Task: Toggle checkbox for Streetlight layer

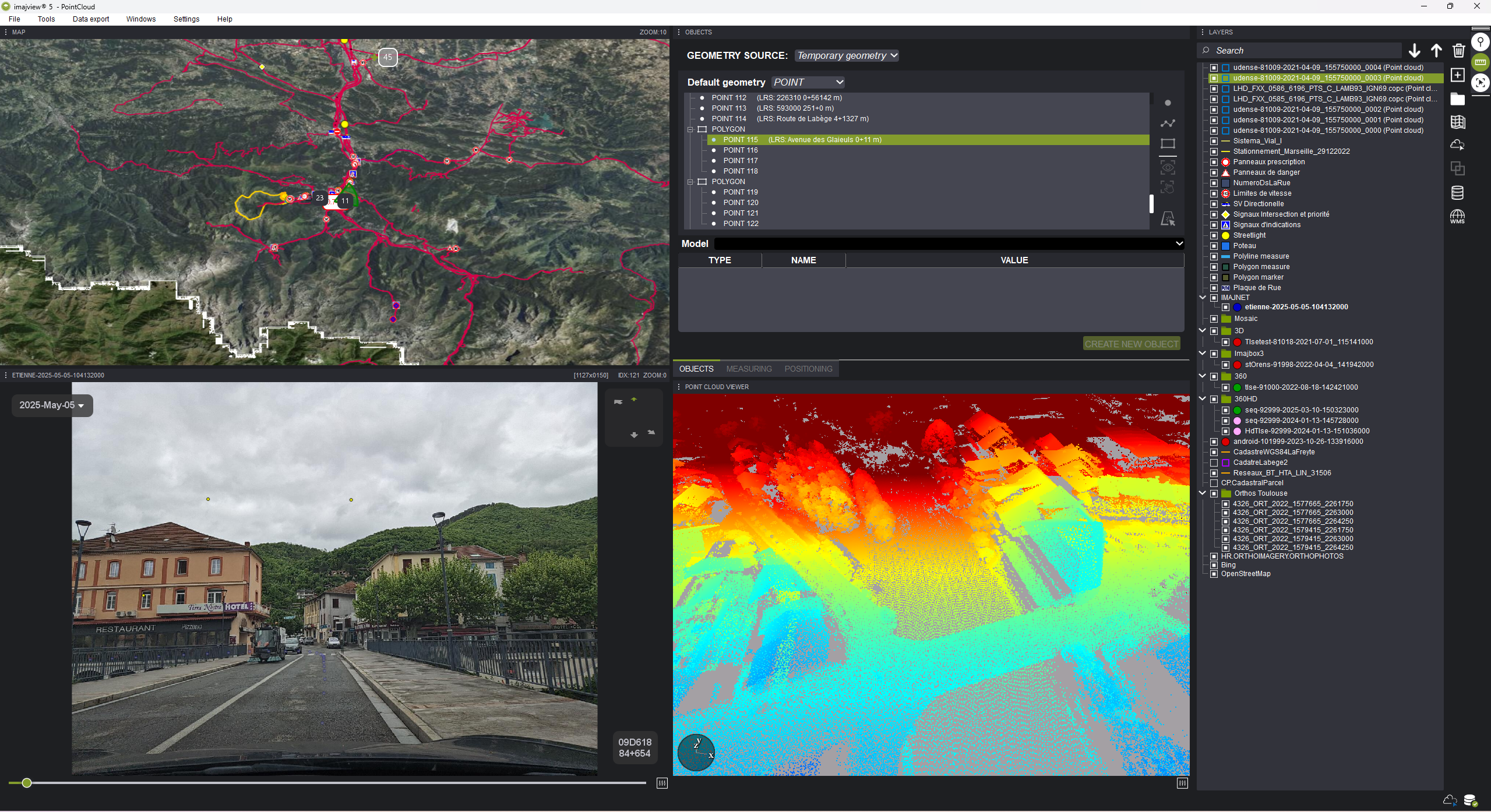Action: pos(1214,235)
